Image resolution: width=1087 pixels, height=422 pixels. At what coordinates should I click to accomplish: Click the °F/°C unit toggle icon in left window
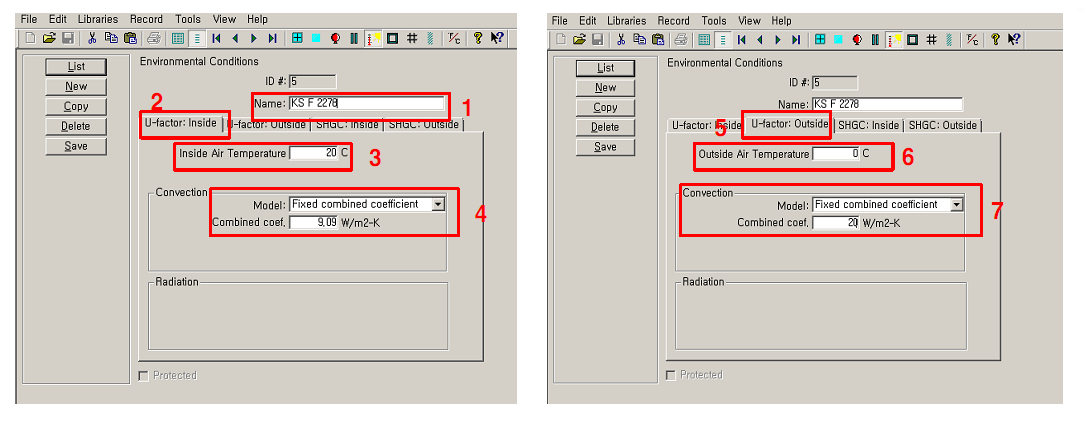(454, 39)
